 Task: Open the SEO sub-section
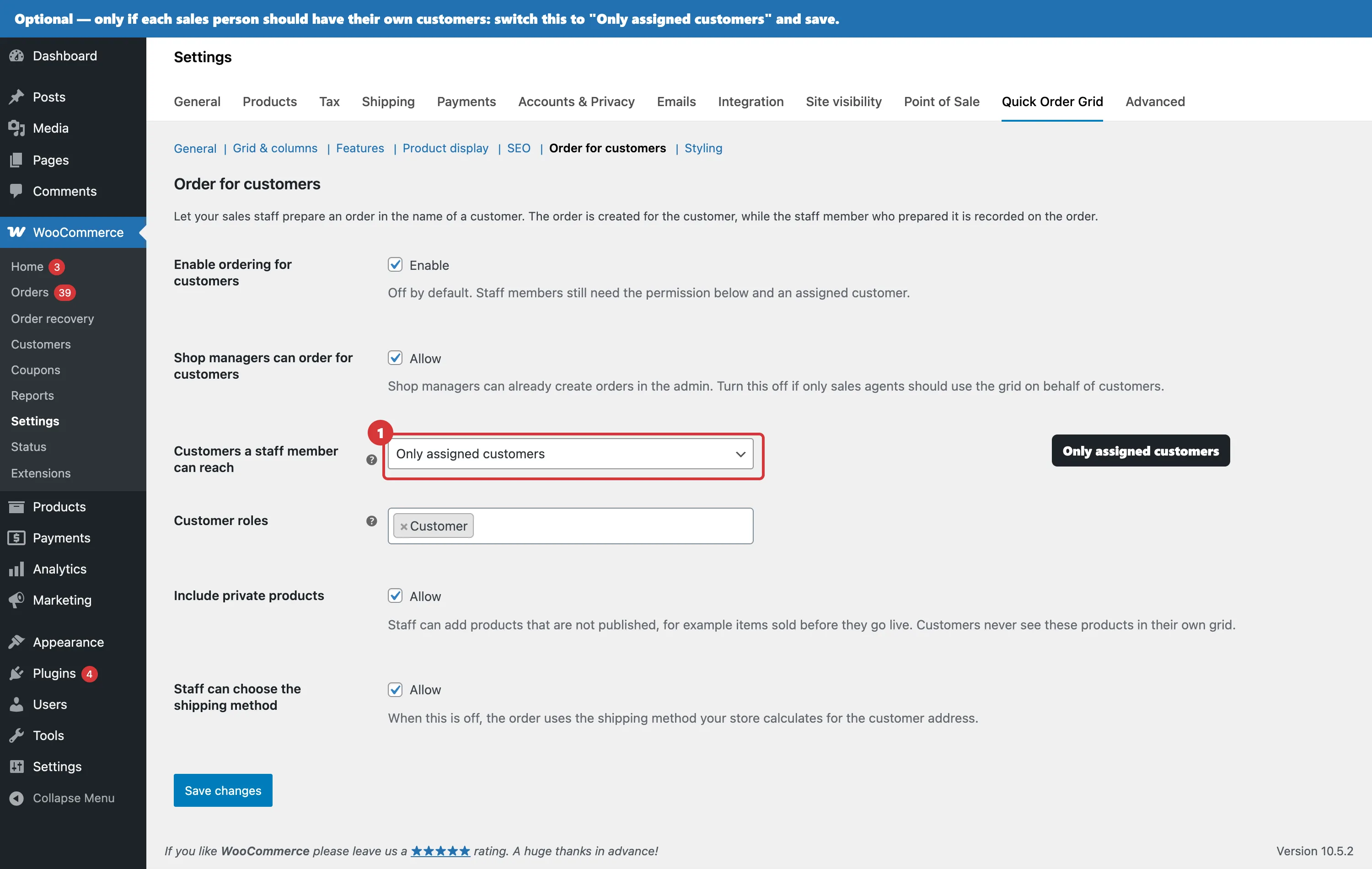click(519, 148)
